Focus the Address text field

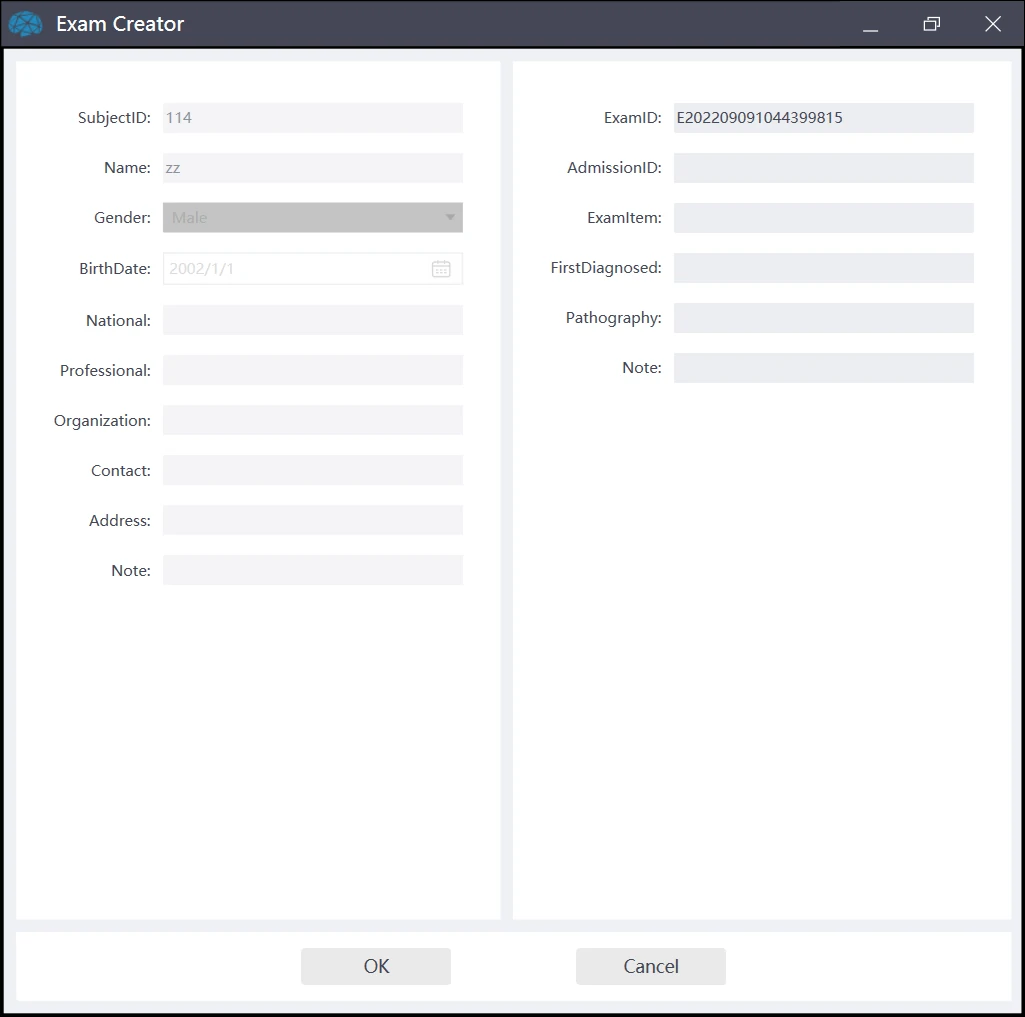coord(312,520)
